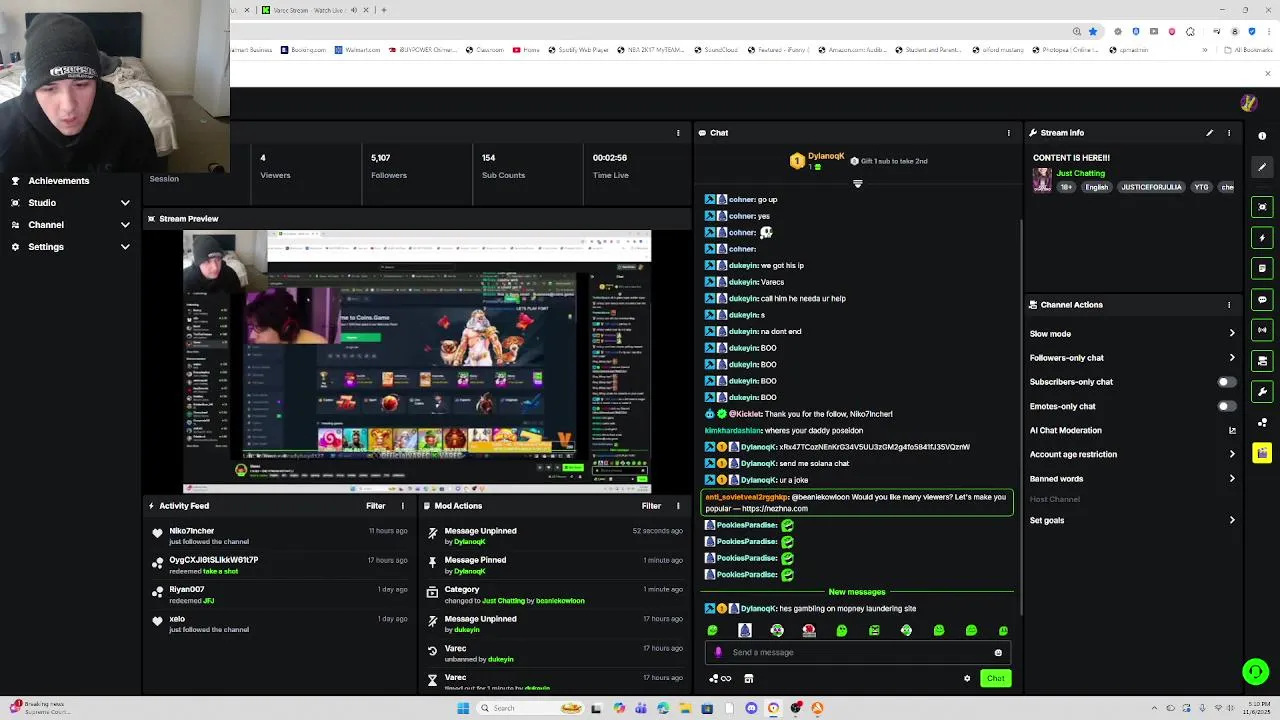Click the Stream Preview video thumbnail
This screenshot has width=1280, height=720.
[417, 361]
